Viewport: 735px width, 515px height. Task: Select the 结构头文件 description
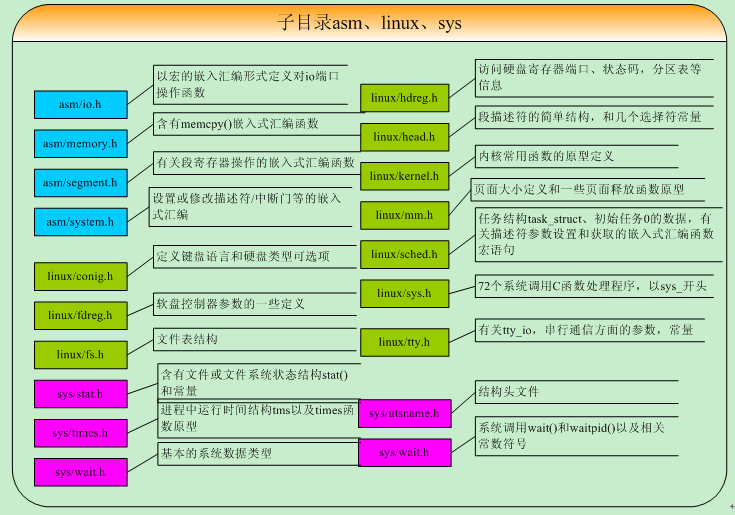tap(508, 392)
